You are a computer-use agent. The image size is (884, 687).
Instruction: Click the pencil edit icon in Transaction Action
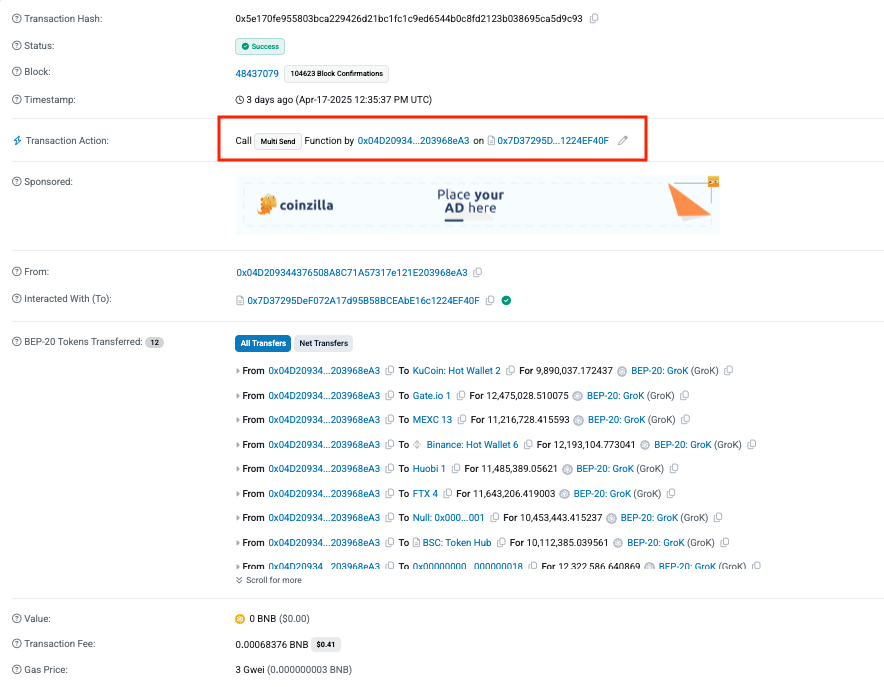point(623,141)
